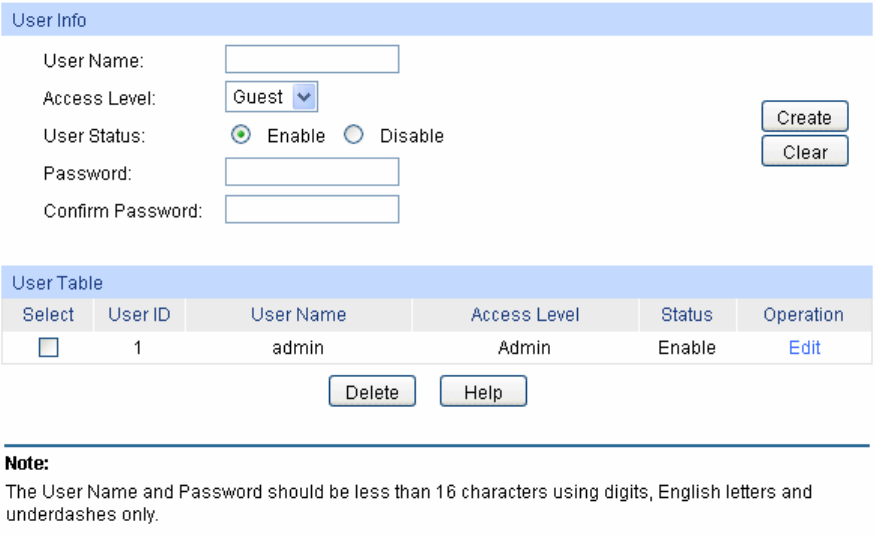876x536 pixels.
Task: Click the User Table section header
Action: pos(57,283)
